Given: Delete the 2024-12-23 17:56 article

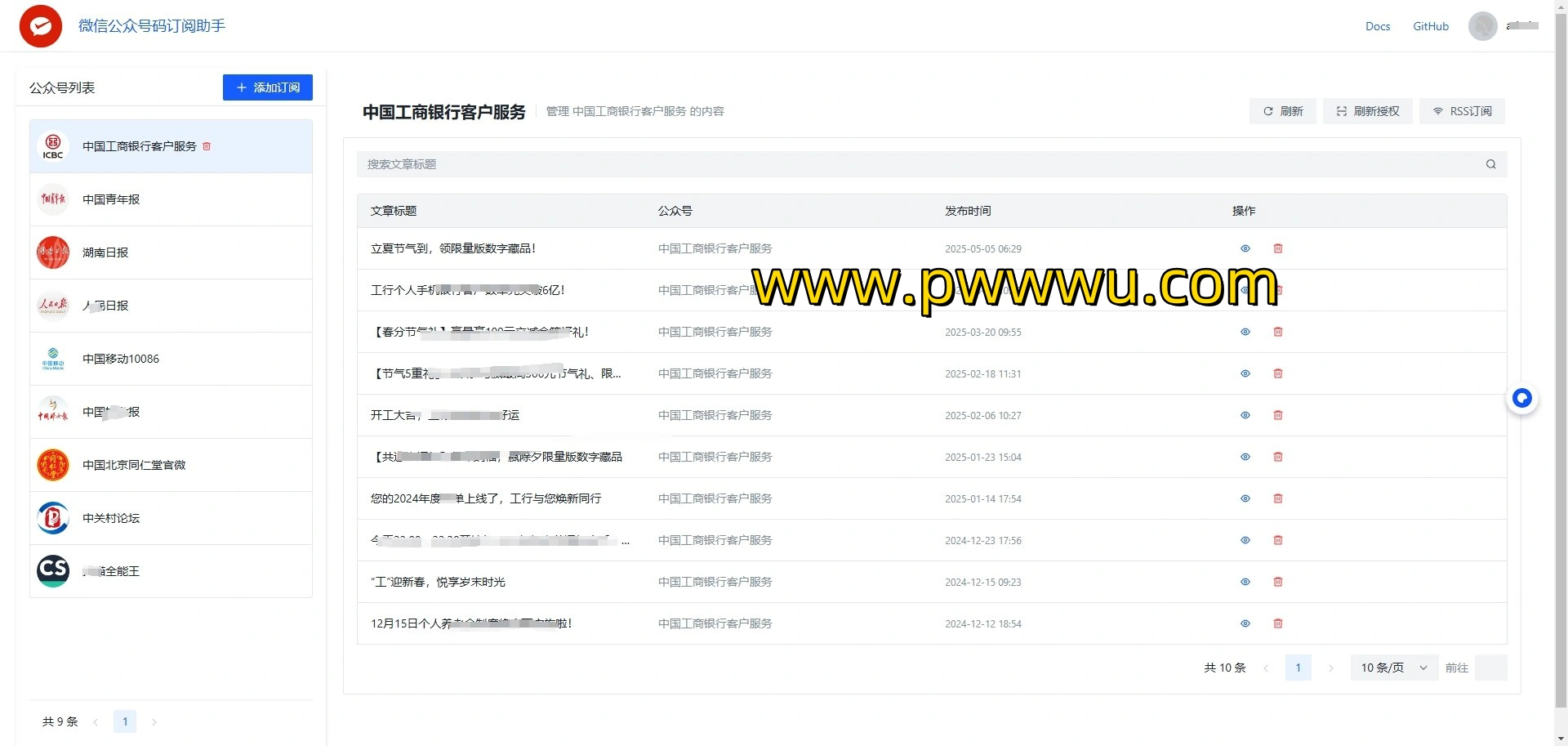Looking at the screenshot, I should point(1278,540).
